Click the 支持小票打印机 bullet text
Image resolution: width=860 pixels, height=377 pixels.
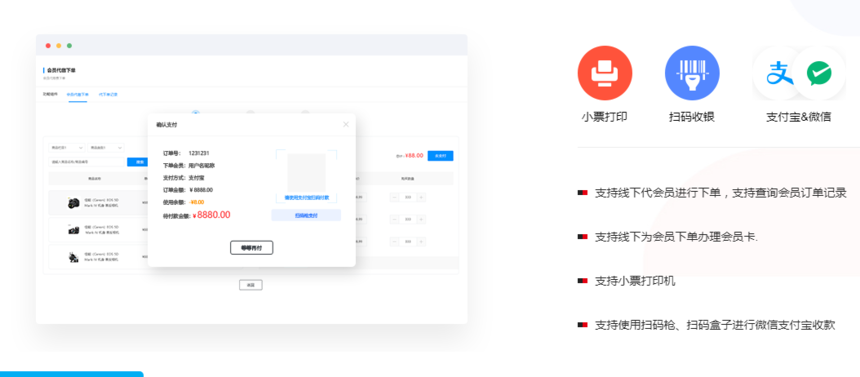click(635, 282)
